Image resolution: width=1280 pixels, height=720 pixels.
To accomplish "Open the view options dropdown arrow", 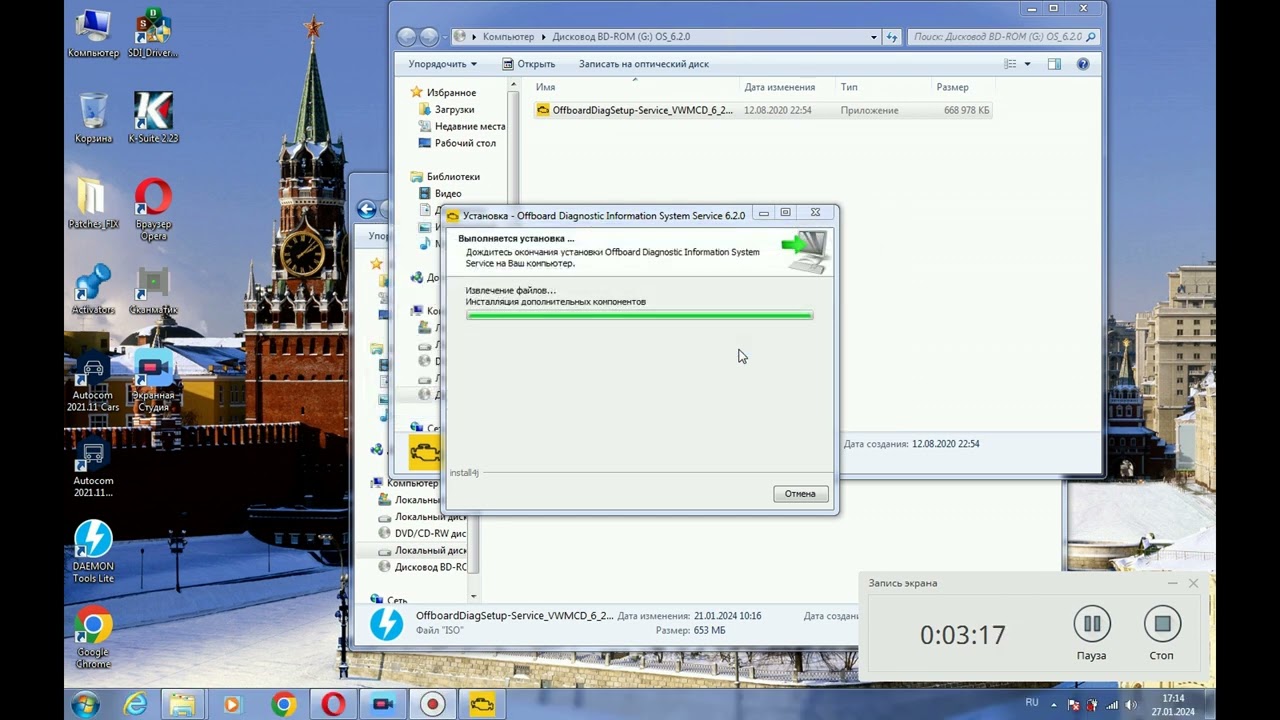I will (x=1027, y=64).
